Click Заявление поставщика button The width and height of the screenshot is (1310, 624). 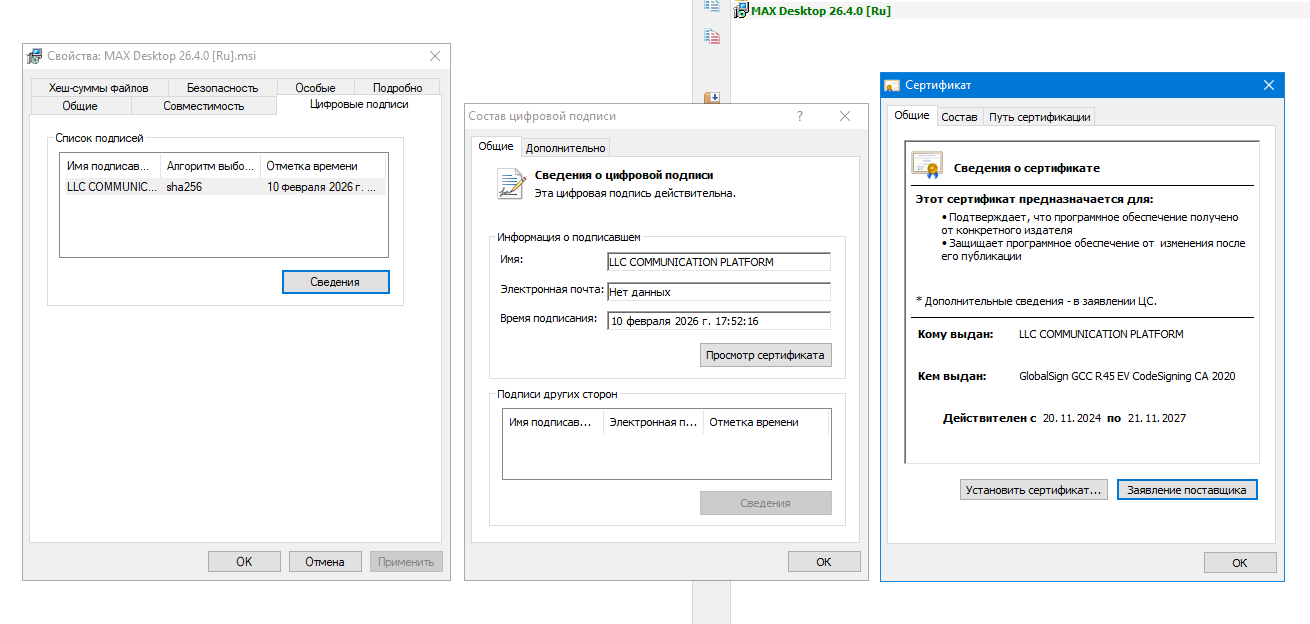[x=1187, y=490]
